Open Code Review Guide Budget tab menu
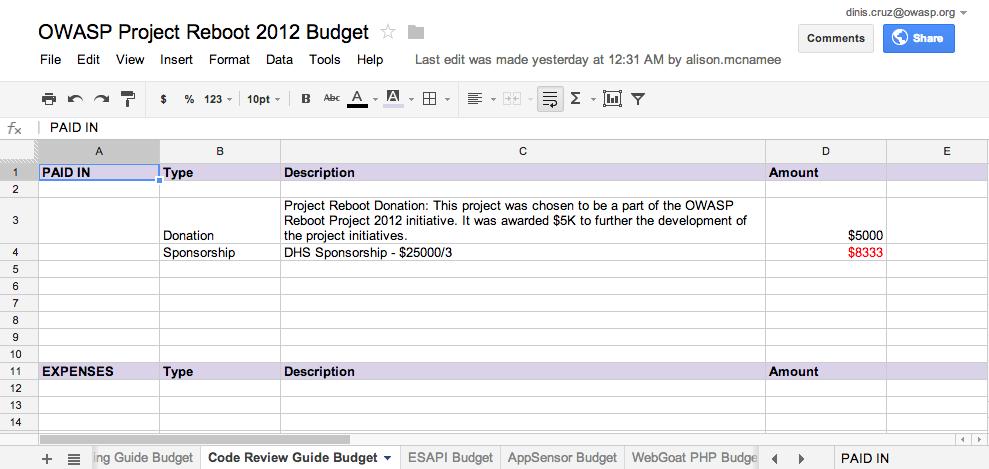 [387, 458]
